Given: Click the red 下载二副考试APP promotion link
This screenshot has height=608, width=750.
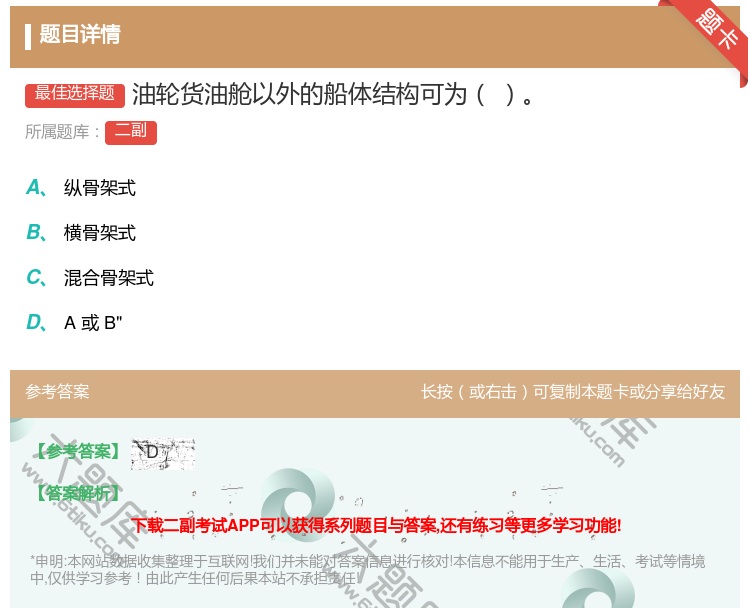Looking at the screenshot, I should tap(376, 525).
